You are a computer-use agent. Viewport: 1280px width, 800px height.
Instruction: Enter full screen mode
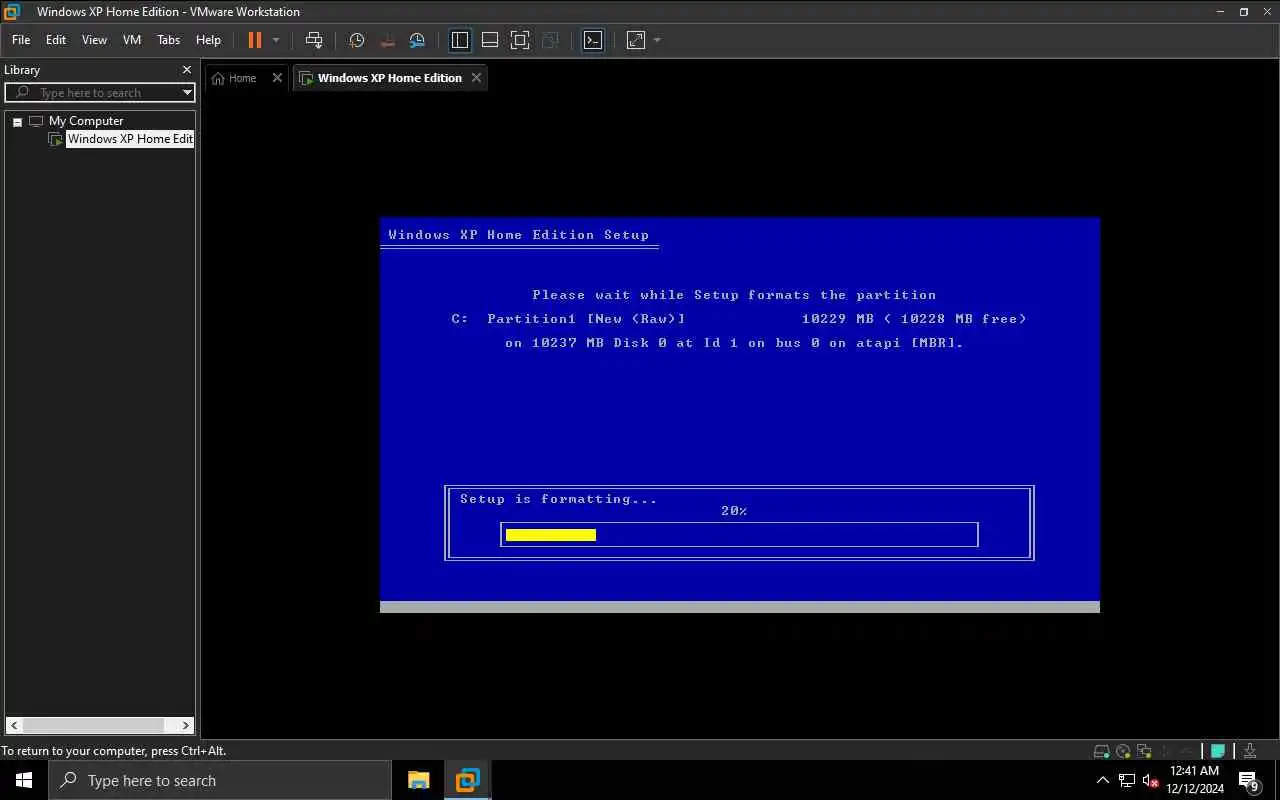[520, 40]
